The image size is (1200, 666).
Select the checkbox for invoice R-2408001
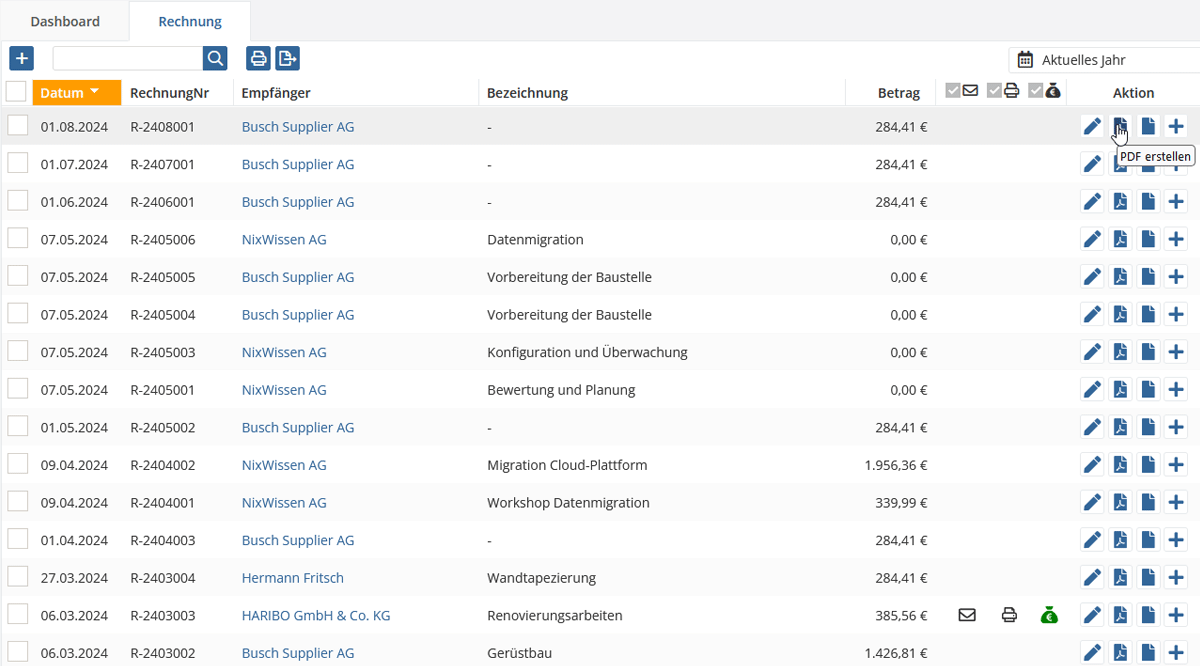(18, 126)
